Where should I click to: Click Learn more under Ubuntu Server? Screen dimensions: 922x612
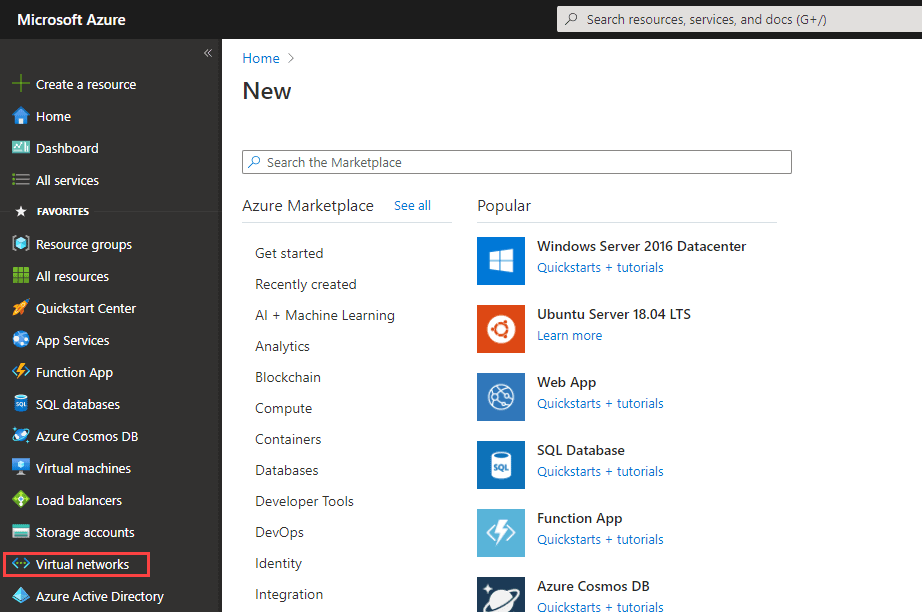tap(569, 336)
